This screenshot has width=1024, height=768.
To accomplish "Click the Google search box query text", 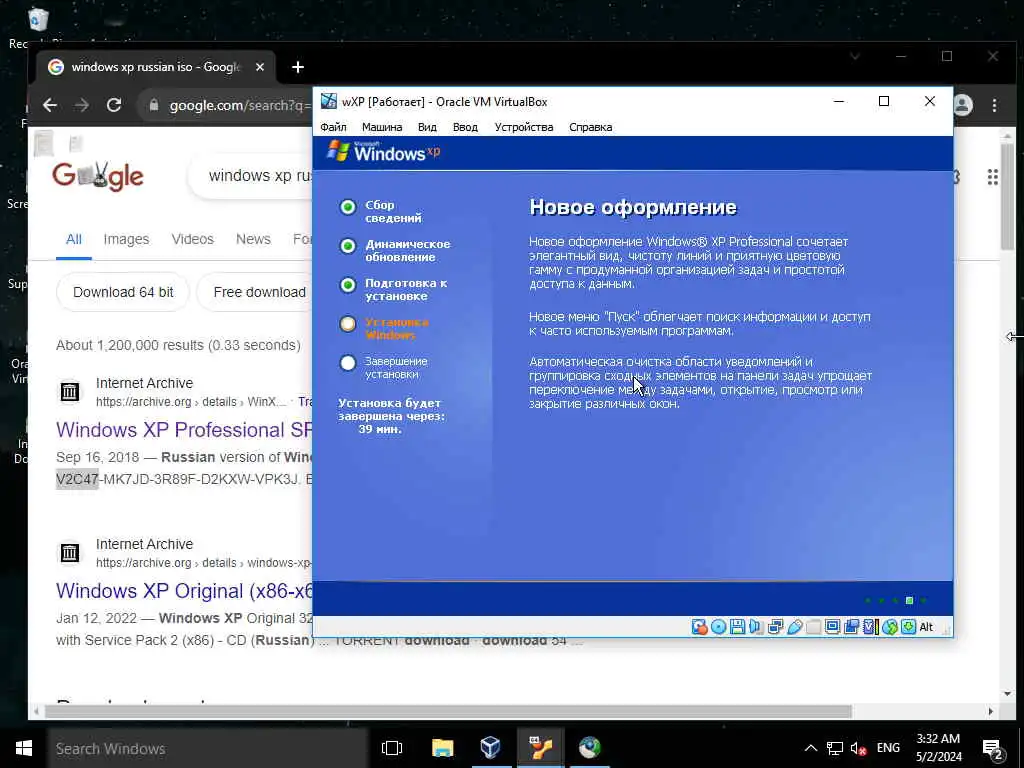I will 260,176.
